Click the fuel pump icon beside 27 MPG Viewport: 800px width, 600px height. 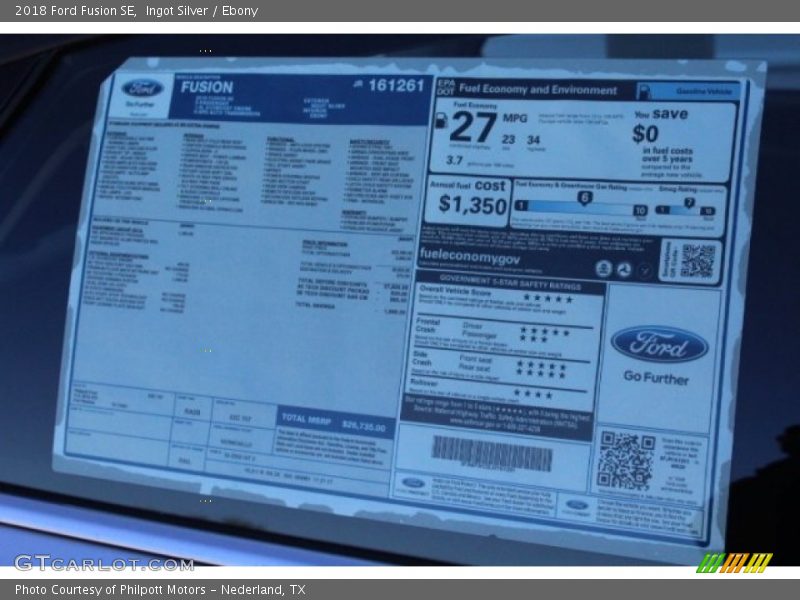click(440, 120)
